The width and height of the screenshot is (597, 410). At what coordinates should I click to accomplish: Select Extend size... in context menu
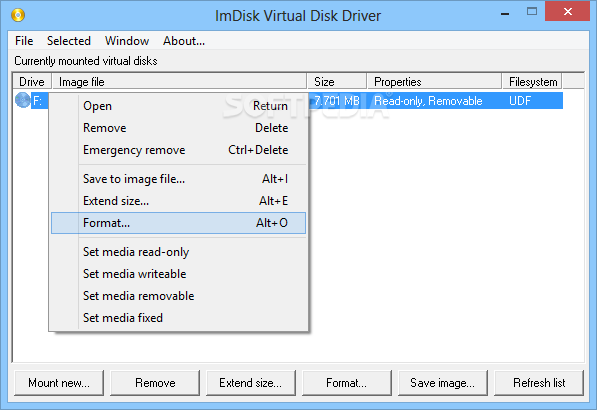click(179, 201)
